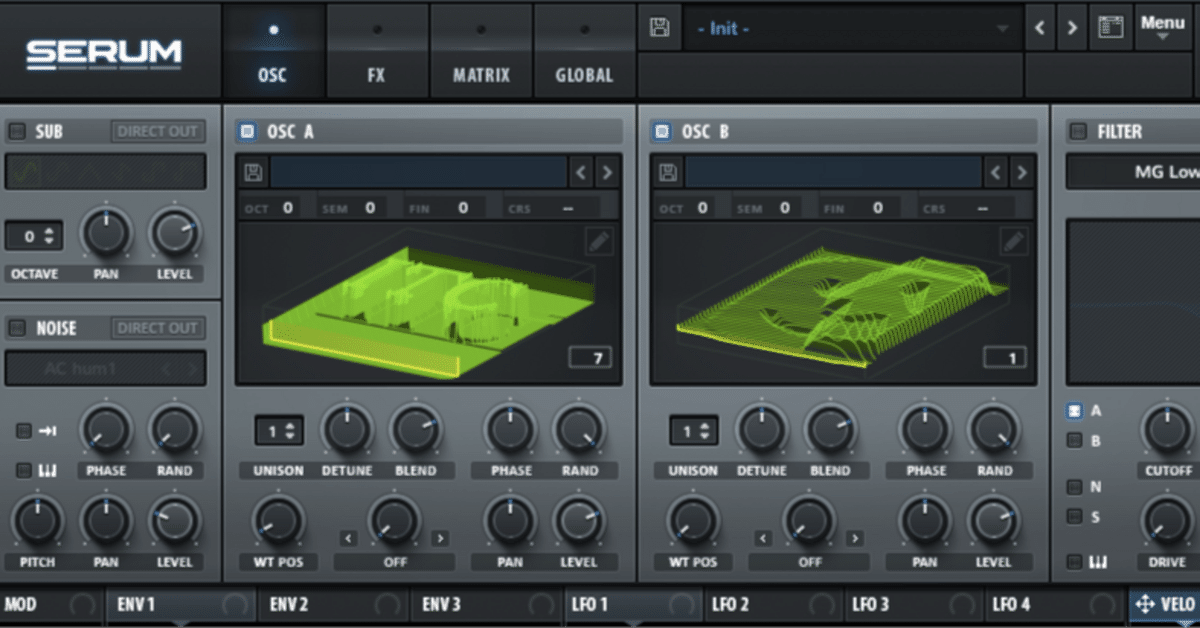Viewport: 1200px width, 628px height.
Task: Select the LFO 4 tab
Action: click(1052, 604)
